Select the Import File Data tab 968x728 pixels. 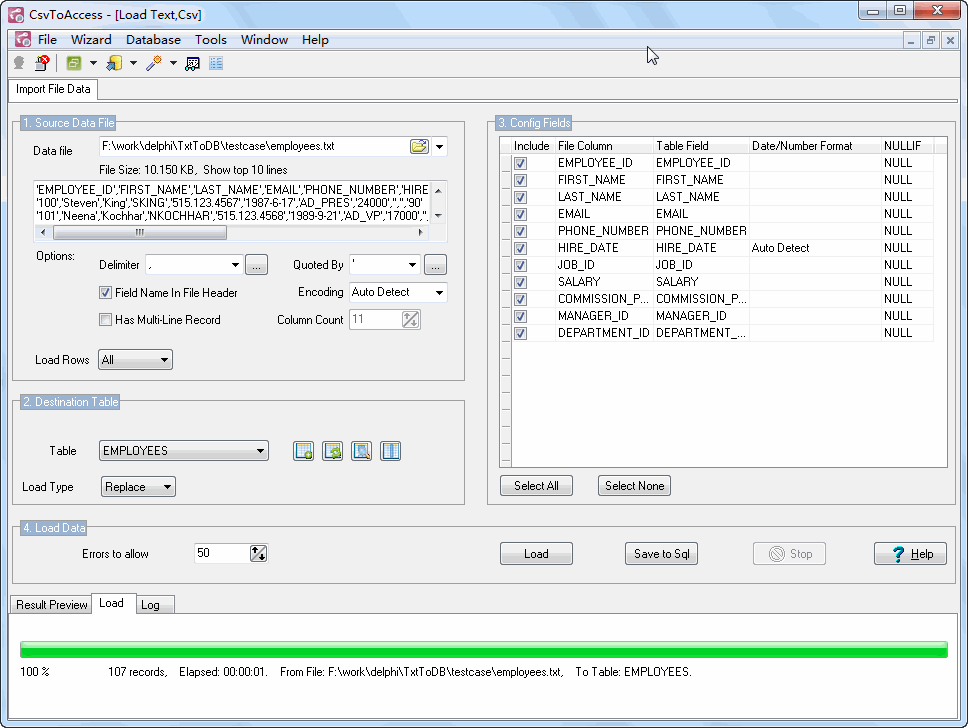tap(53, 89)
